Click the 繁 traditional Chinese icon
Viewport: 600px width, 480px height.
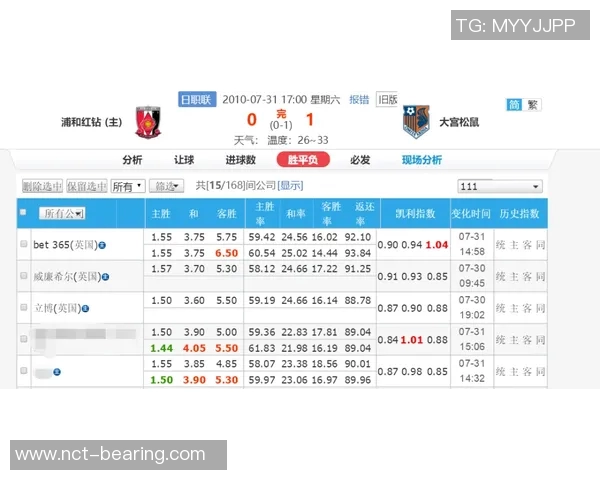click(533, 104)
